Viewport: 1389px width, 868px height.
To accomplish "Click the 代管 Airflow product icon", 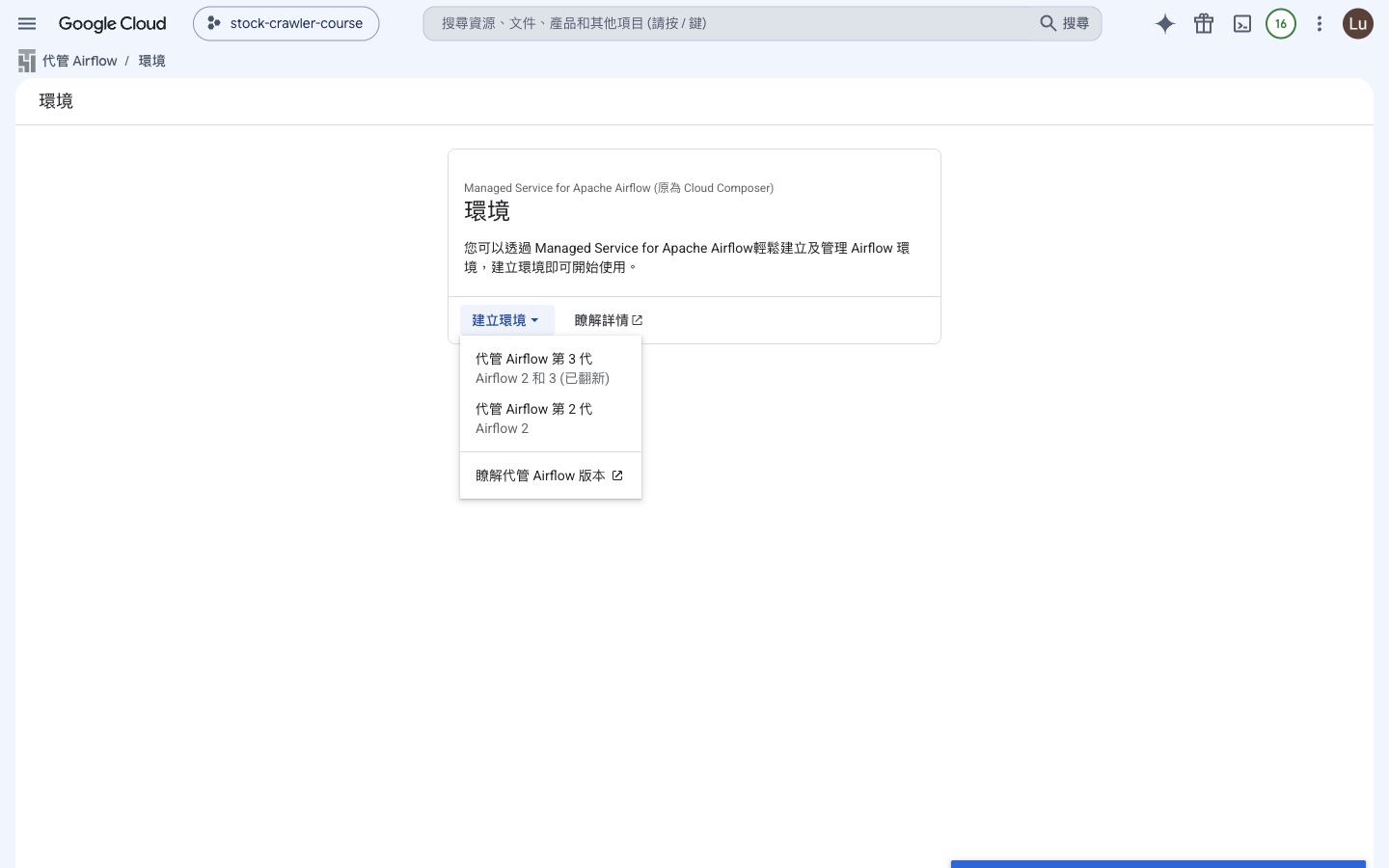I will 27,61.
